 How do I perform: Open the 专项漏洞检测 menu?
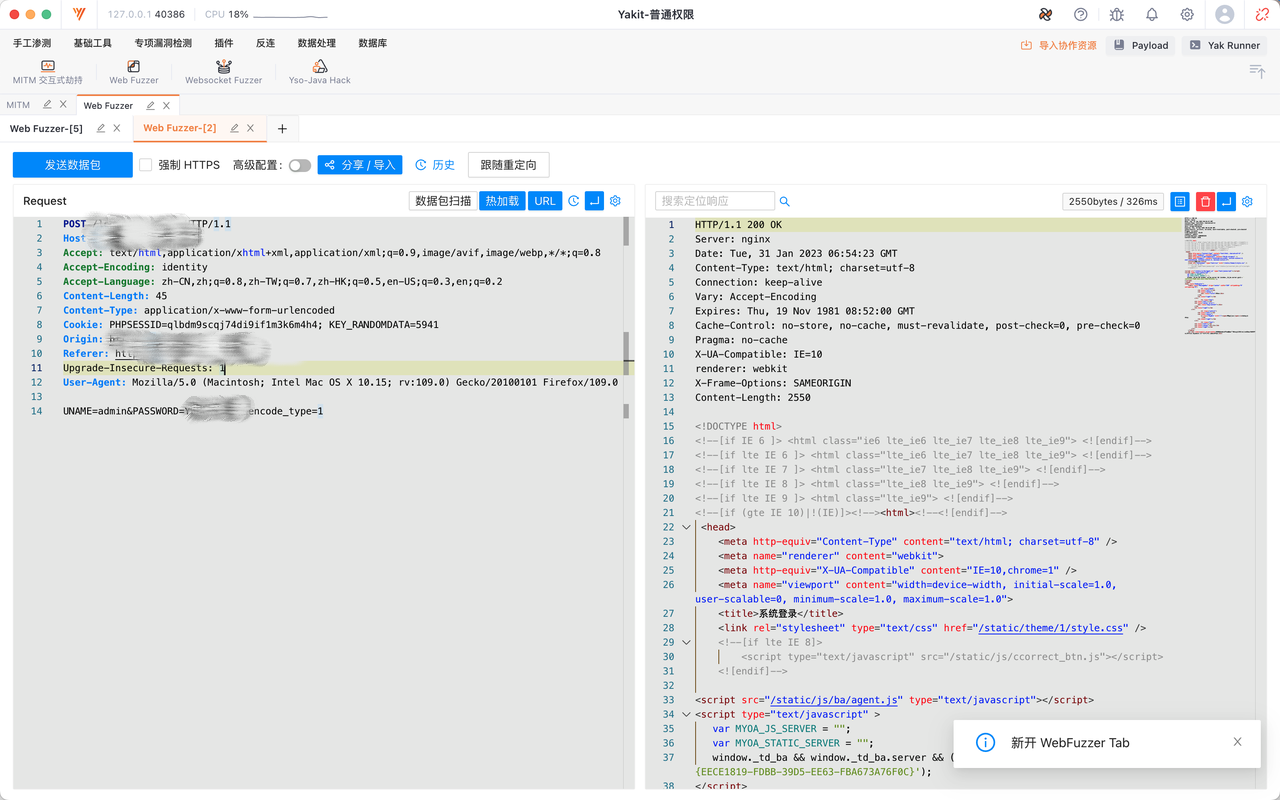pyautogui.click(x=163, y=43)
